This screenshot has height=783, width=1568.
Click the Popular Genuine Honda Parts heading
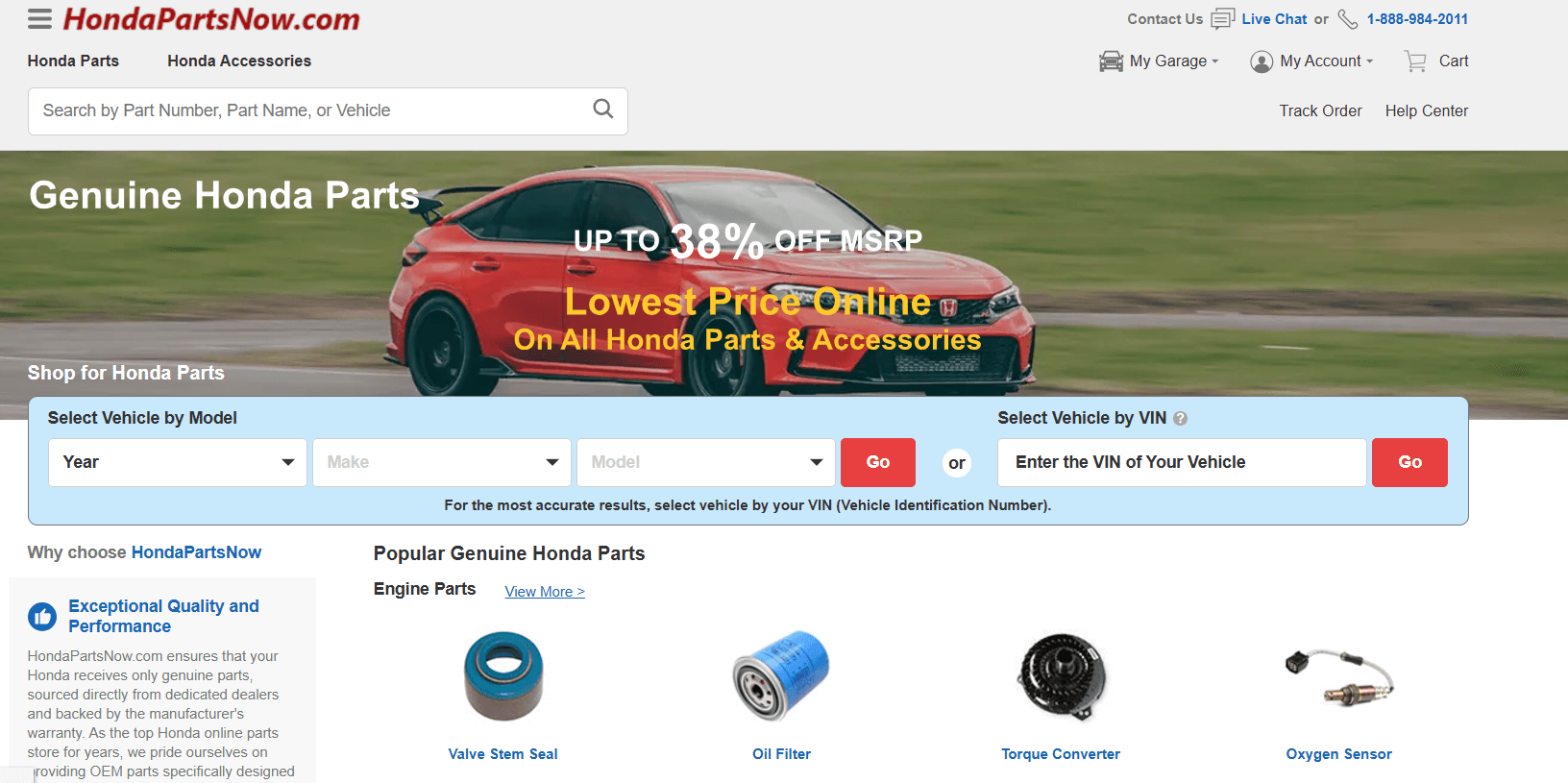click(x=509, y=553)
